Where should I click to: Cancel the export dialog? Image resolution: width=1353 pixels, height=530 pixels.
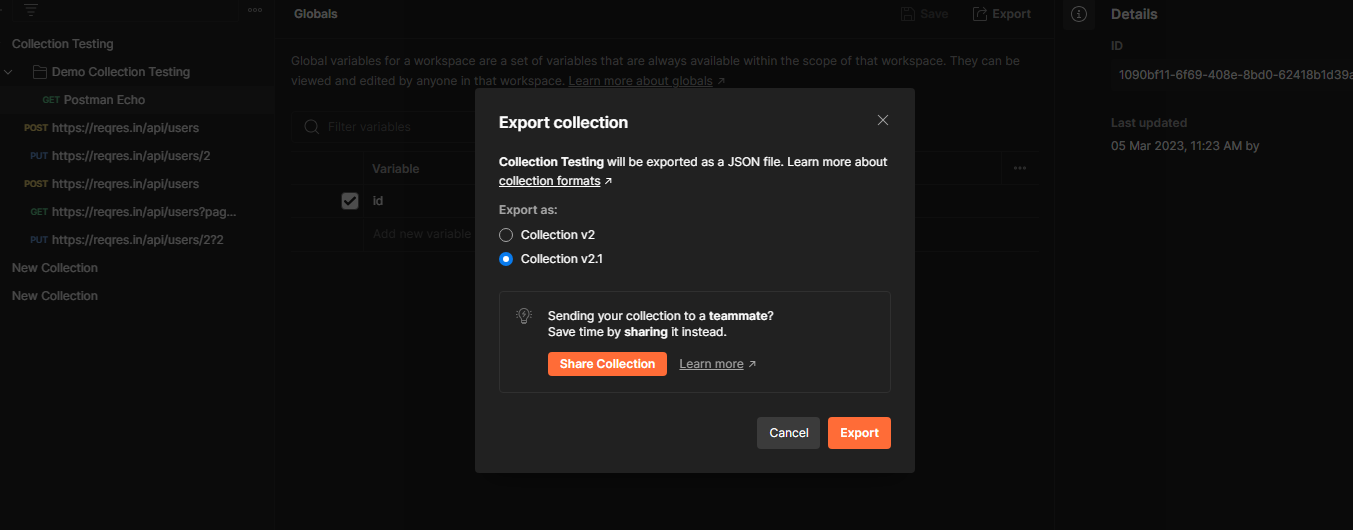pos(788,433)
